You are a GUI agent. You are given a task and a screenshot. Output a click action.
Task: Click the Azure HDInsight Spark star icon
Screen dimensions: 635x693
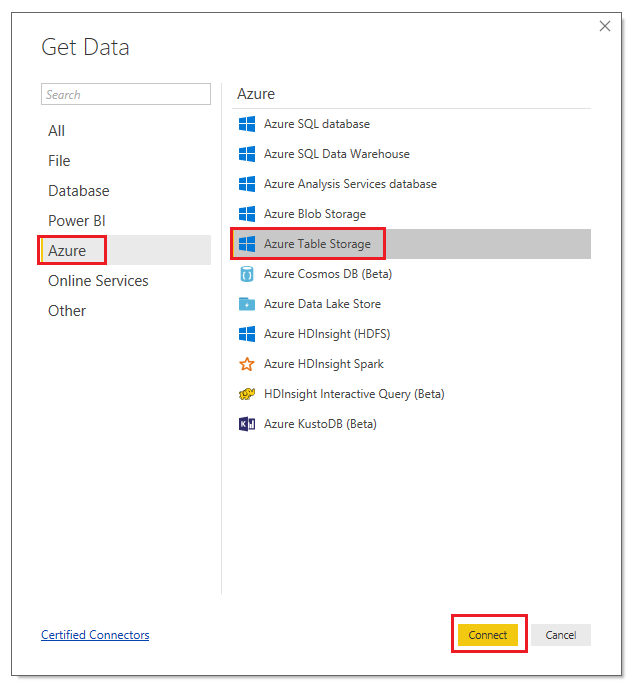(247, 364)
